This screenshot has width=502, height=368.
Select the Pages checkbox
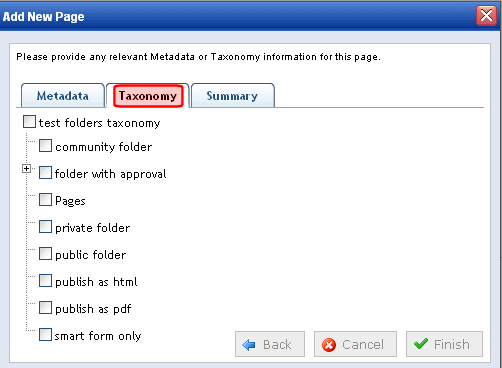click(x=45, y=200)
